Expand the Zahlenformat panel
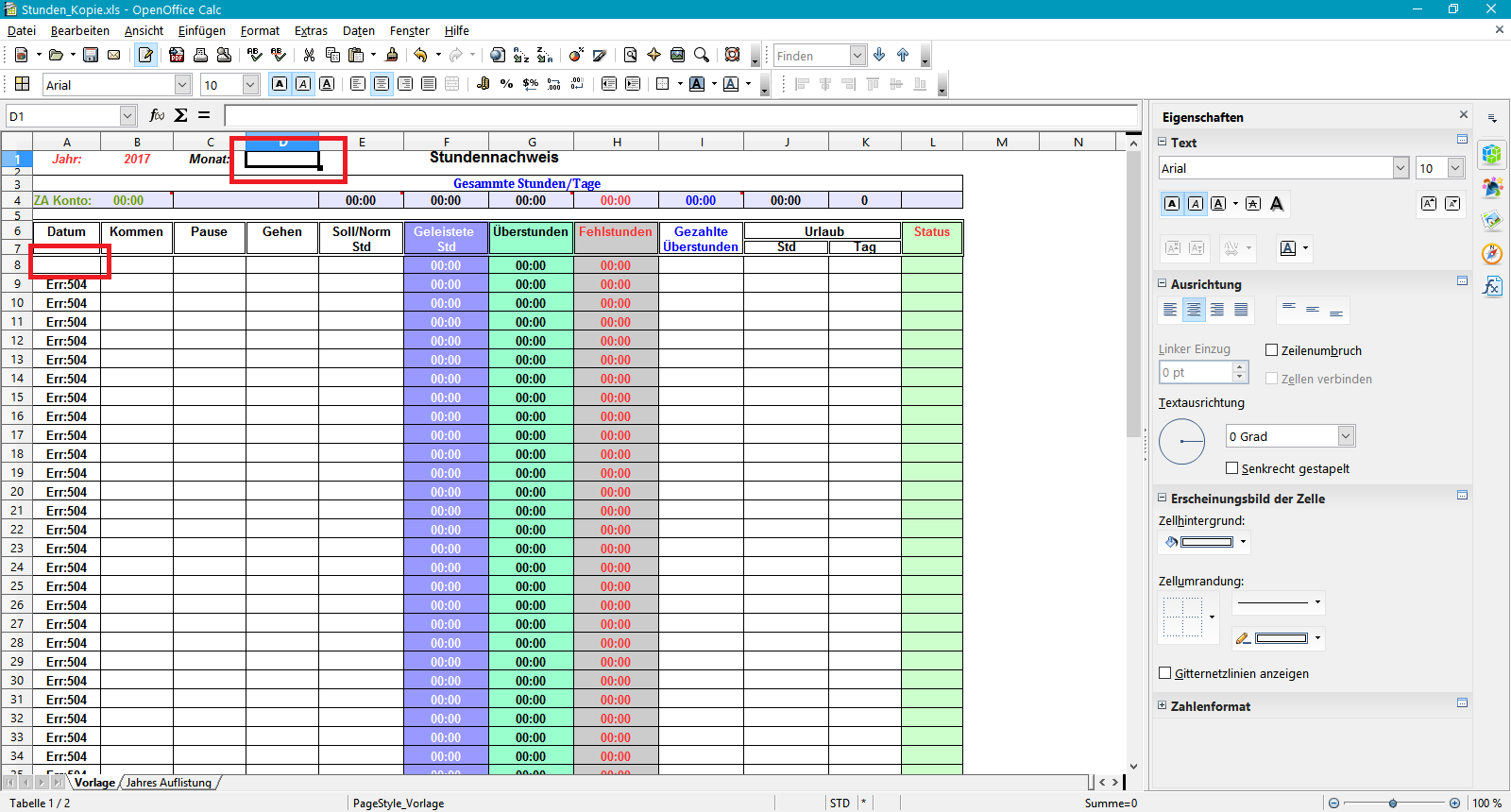The image size is (1511, 812). 1163,706
